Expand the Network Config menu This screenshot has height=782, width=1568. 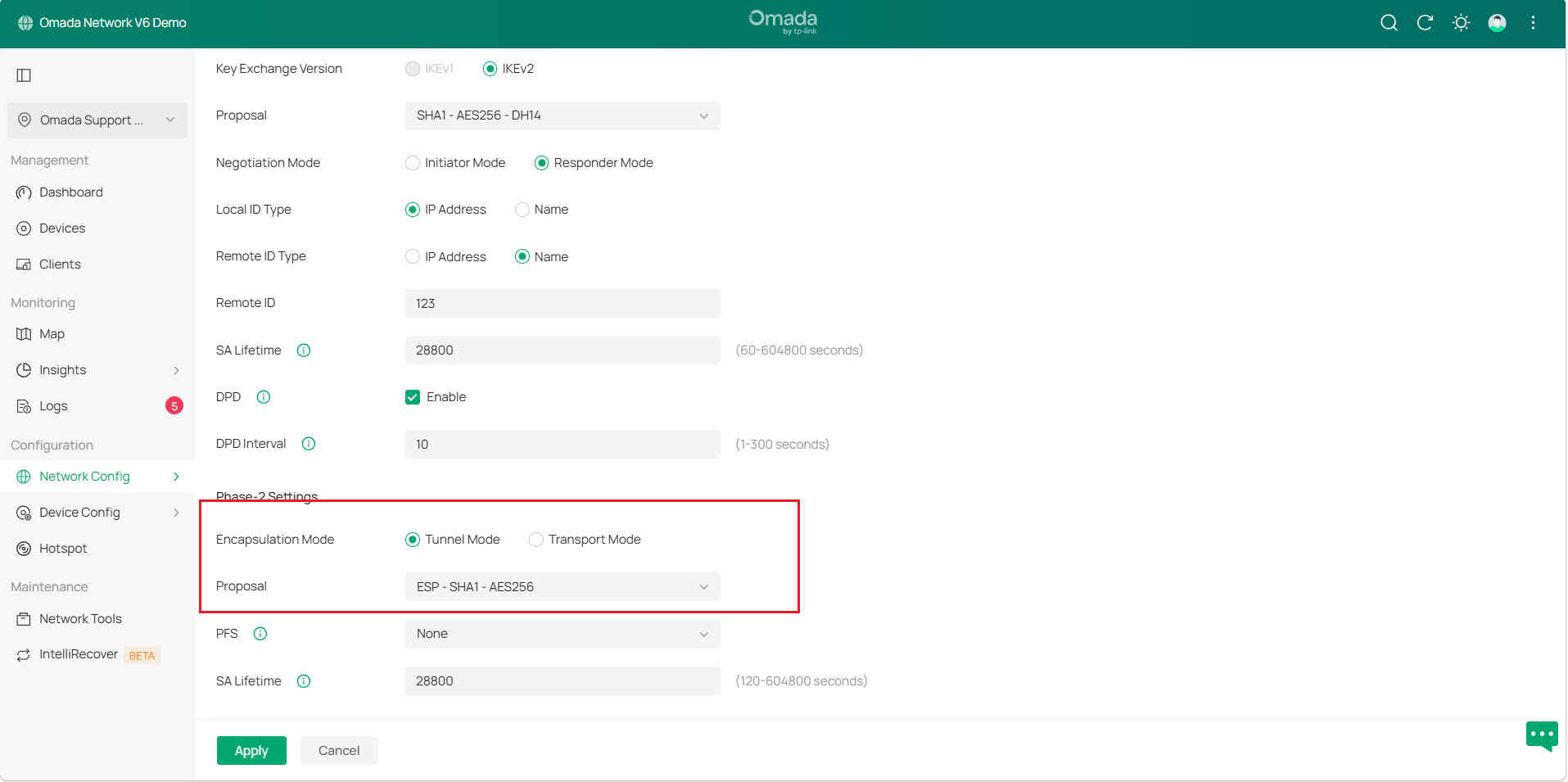tap(84, 476)
